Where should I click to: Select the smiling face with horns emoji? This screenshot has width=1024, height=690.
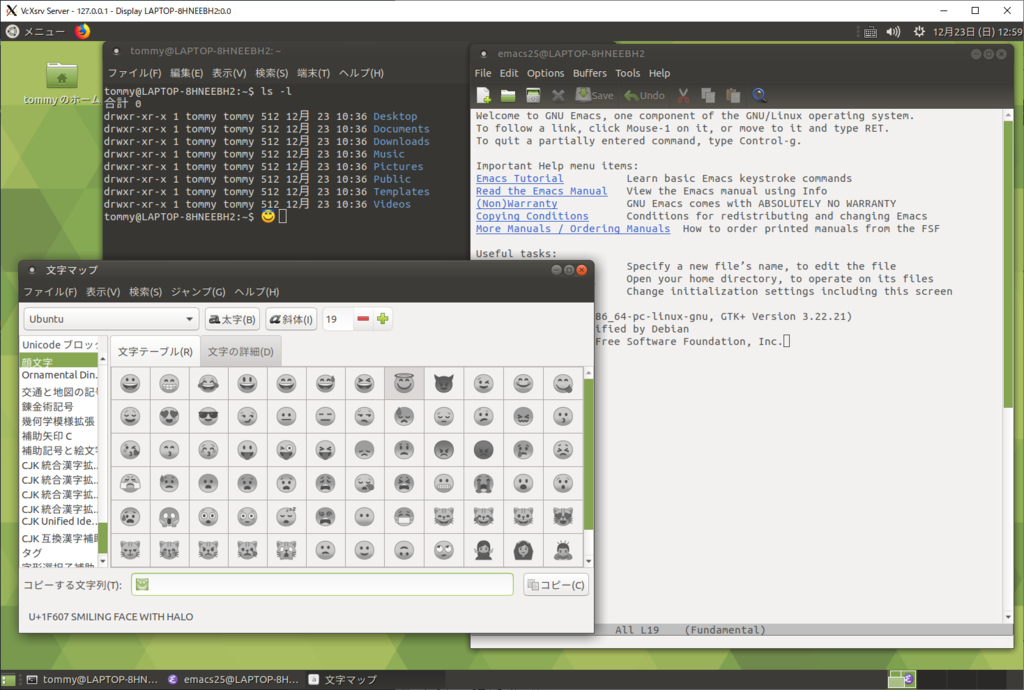(444, 383)
